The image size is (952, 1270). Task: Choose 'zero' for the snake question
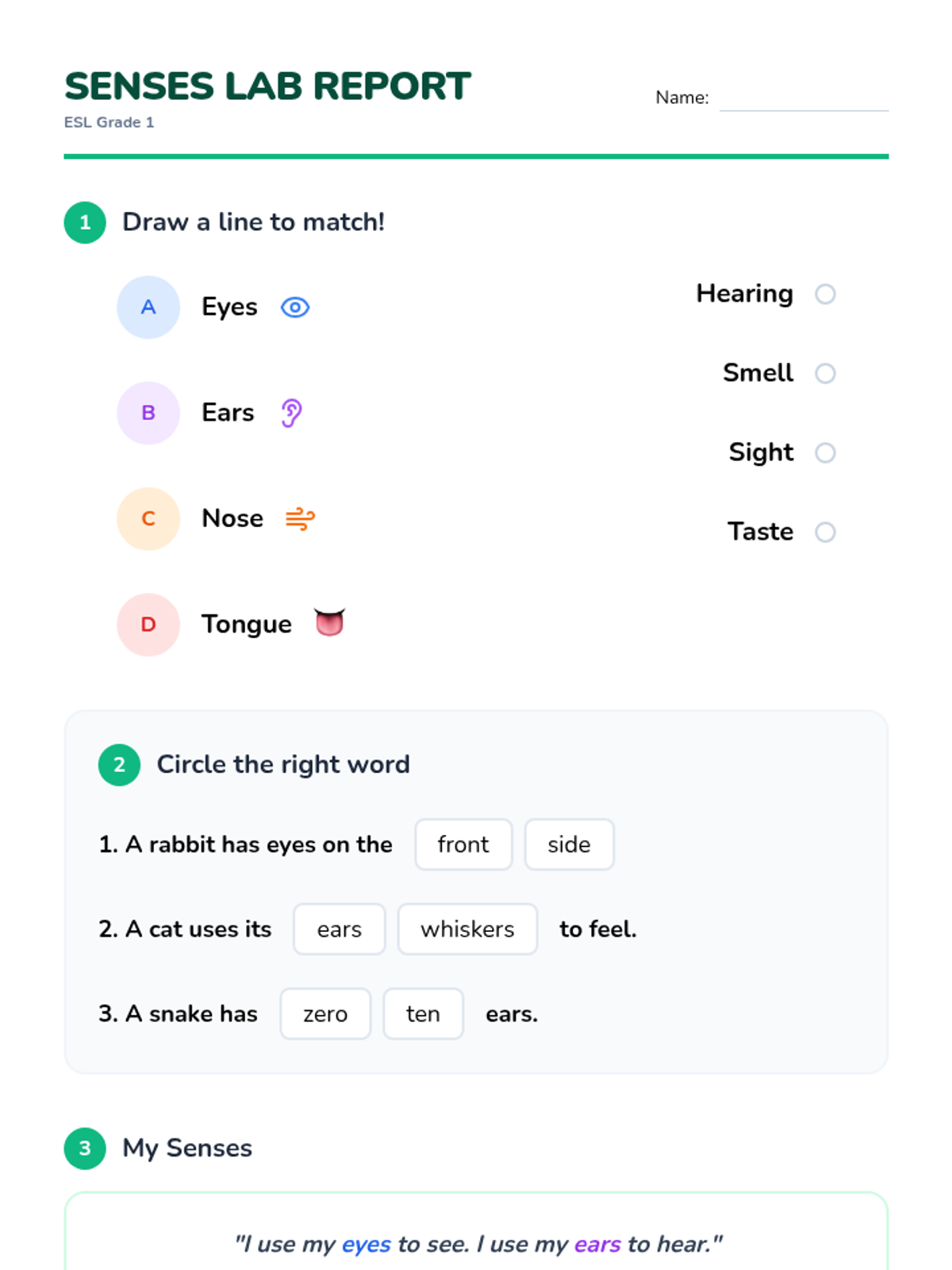(325, 1014)
